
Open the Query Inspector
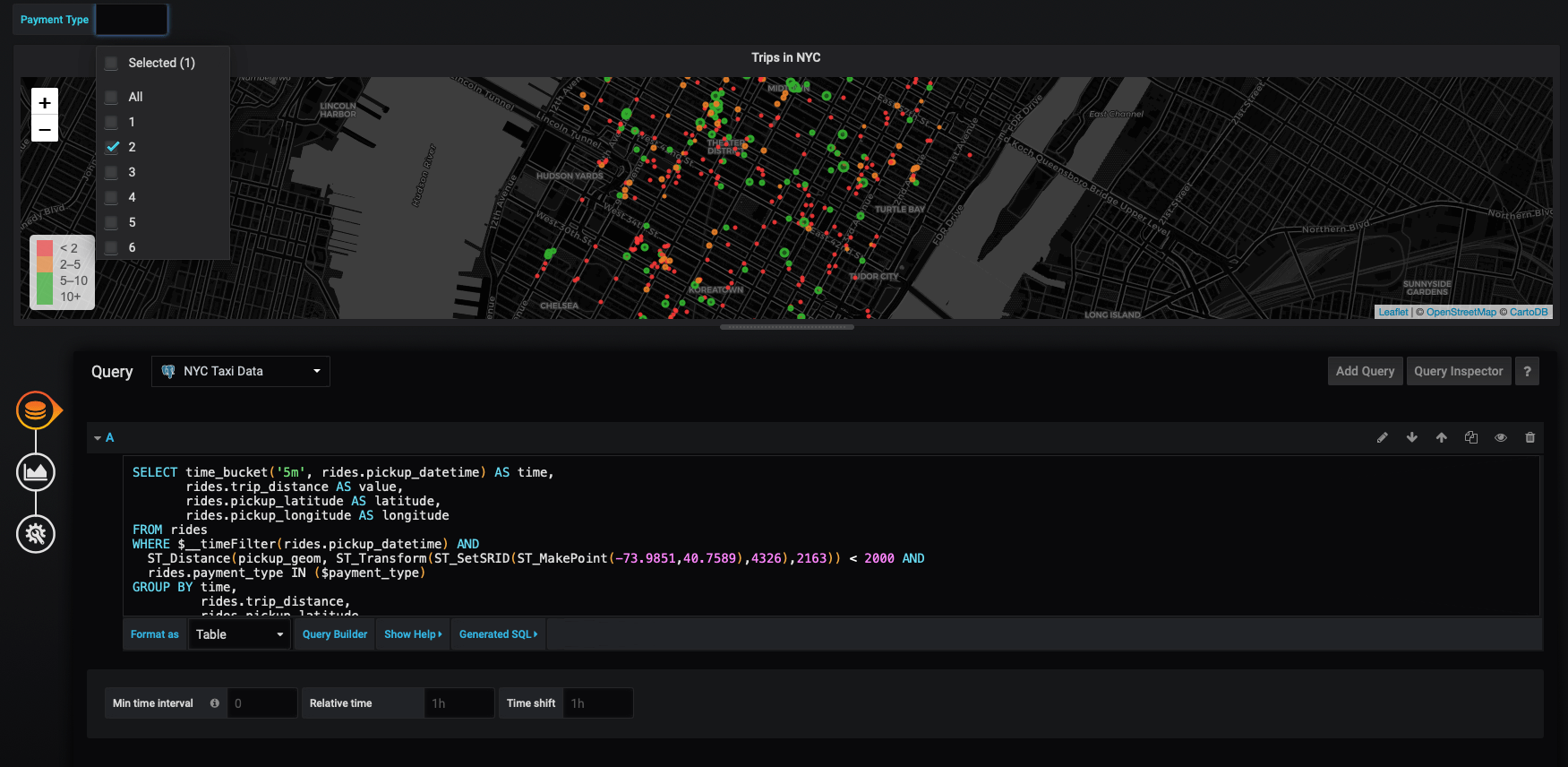click(x=1458, y=371)
